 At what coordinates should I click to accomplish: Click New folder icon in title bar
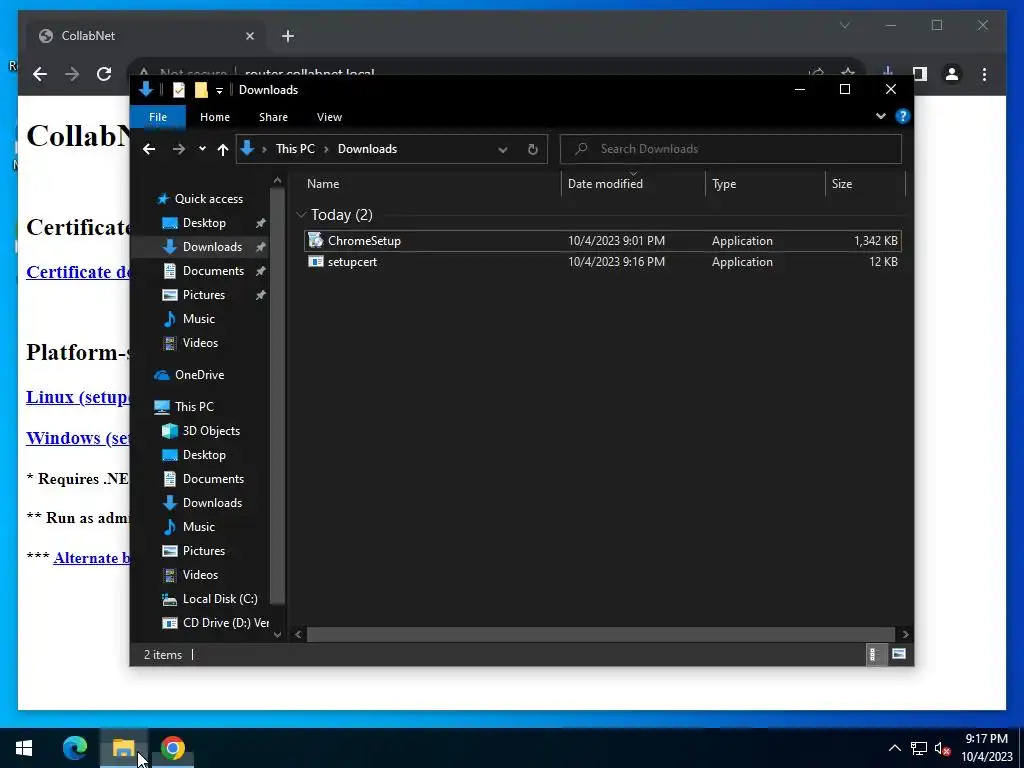click(201, 90)
